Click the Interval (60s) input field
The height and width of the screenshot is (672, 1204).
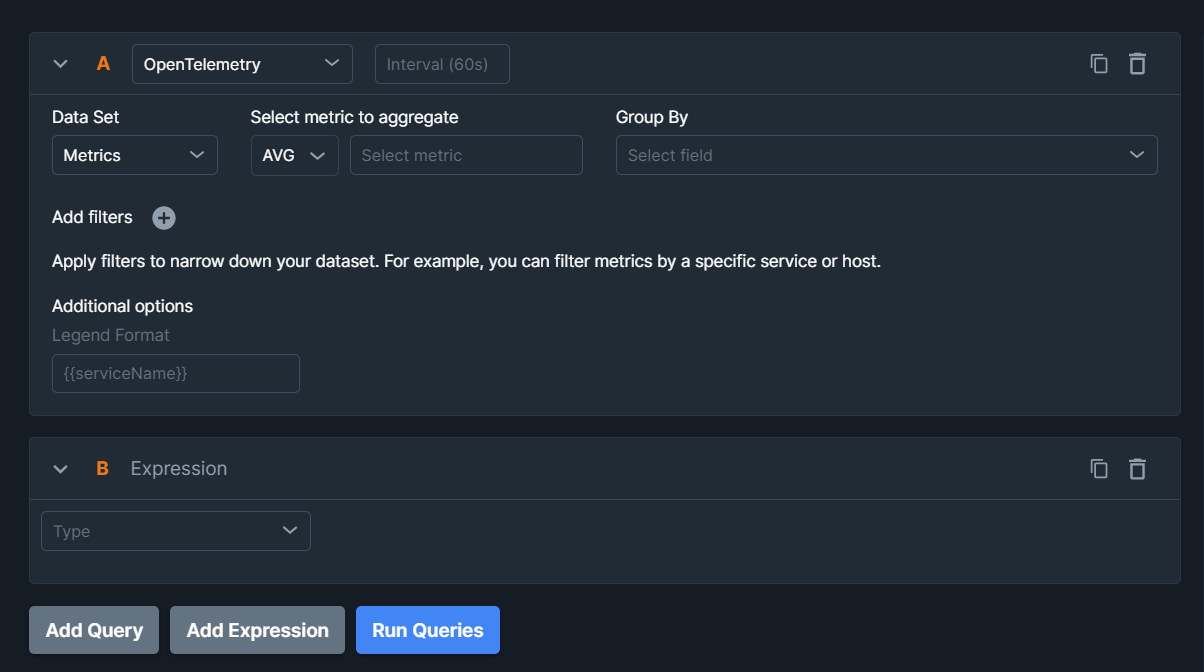coord(442,63)
